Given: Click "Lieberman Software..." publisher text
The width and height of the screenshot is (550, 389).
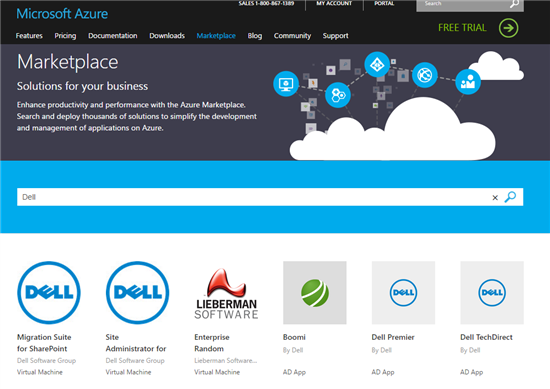Looking at the screenshot, I should click(x=226, y=361).
